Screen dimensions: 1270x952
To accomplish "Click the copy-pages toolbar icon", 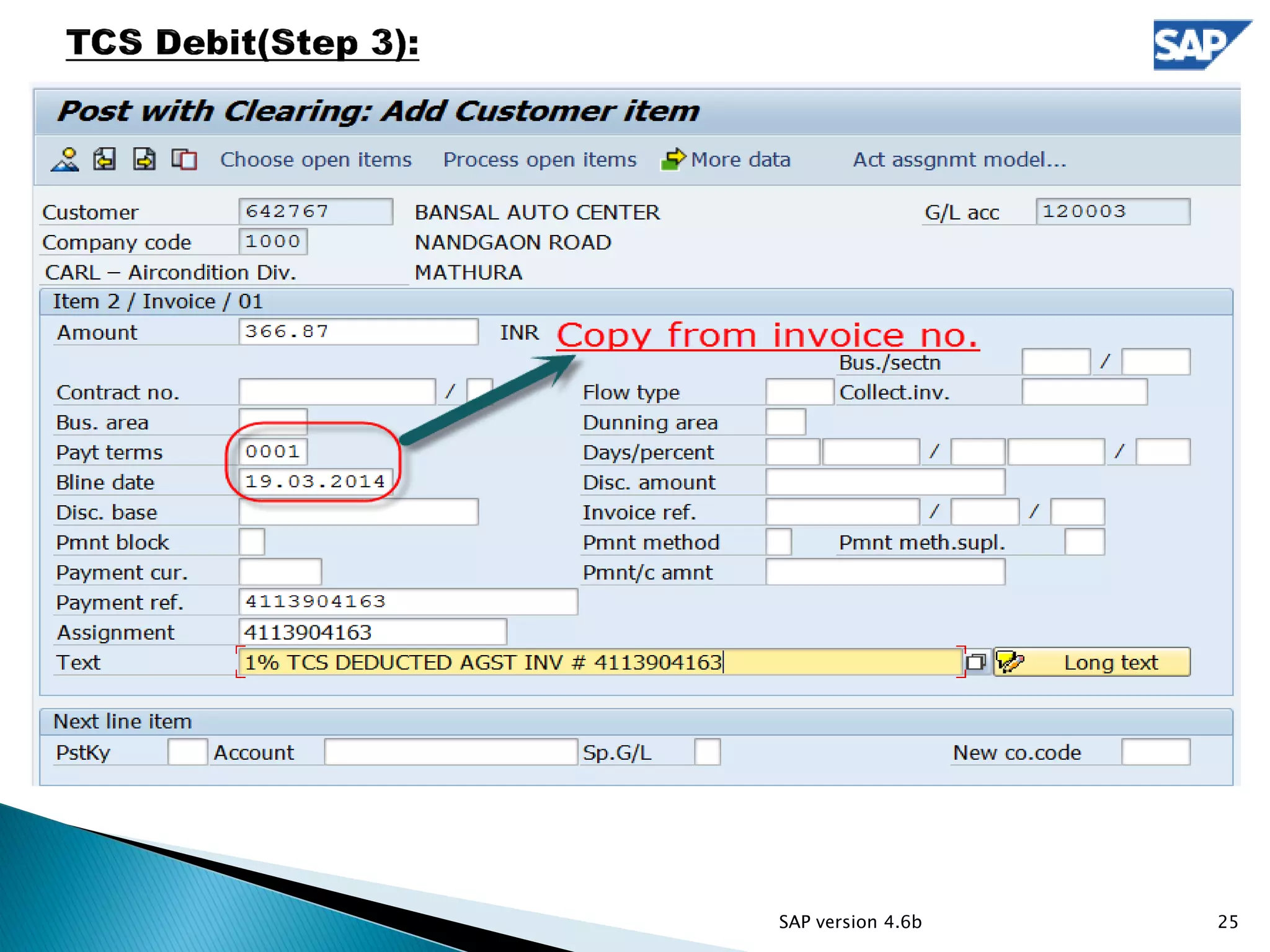I will (x=184, y=159).
